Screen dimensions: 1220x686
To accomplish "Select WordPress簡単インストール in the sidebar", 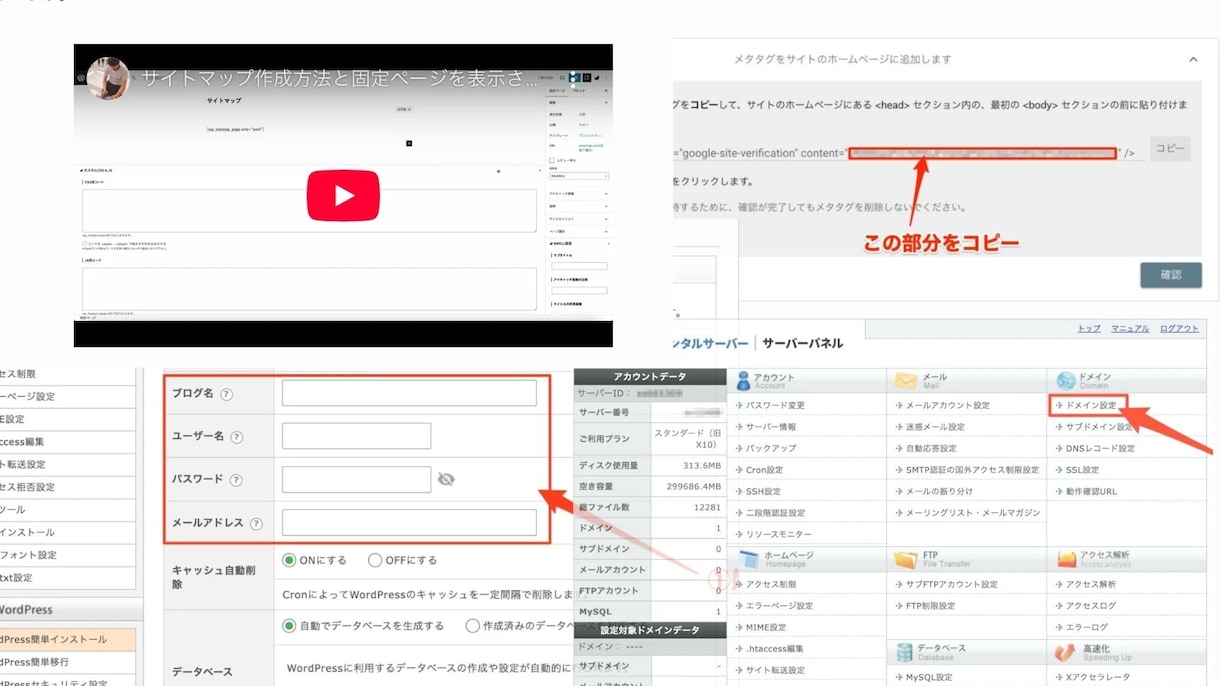I will point(67,639).
